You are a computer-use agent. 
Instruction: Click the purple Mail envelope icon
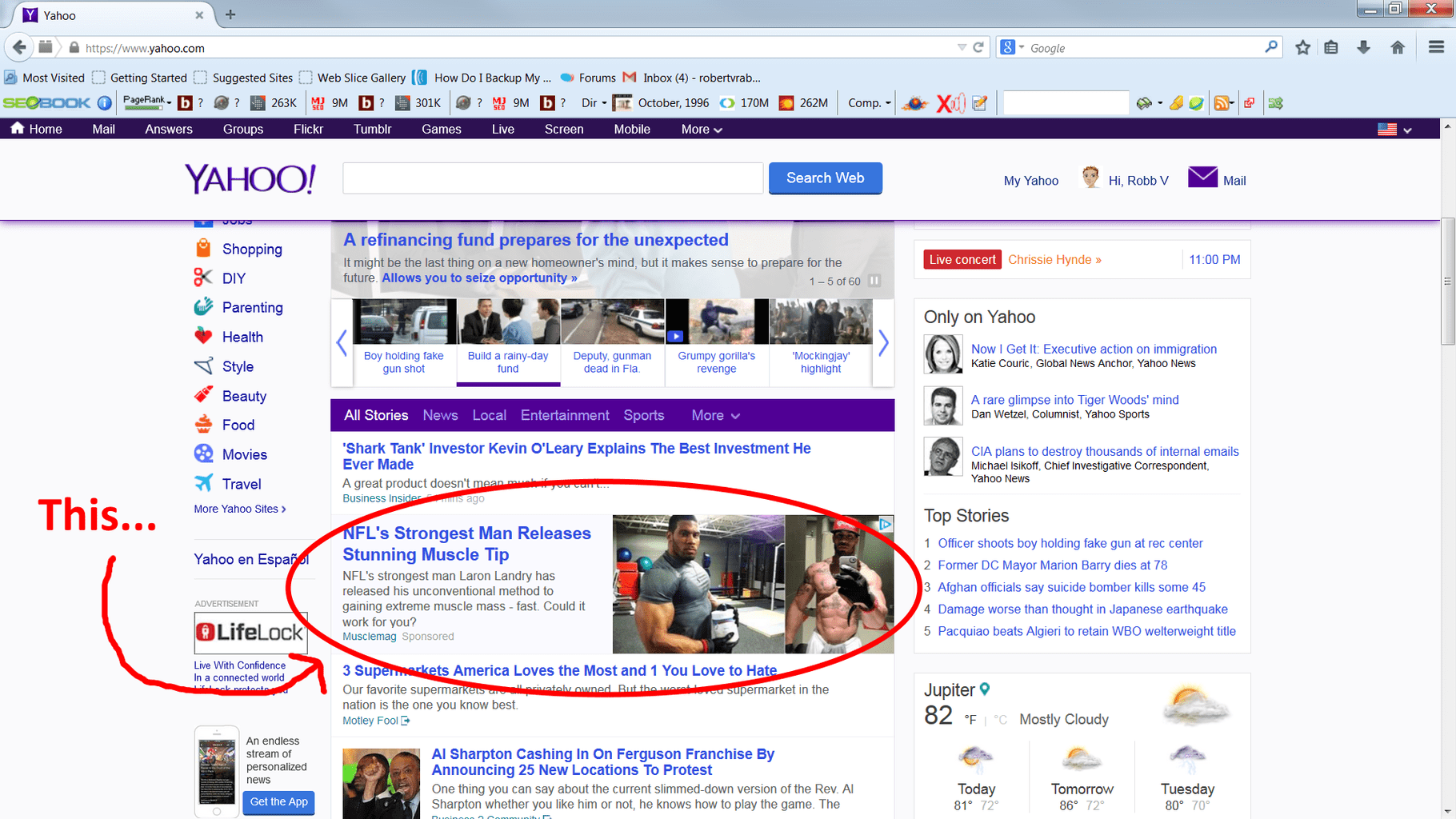[1202, 177]
